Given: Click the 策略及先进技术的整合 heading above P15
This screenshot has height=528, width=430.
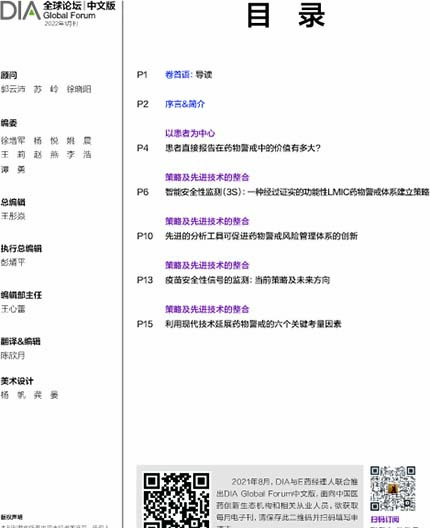Looking at the screenshot, I should point(207,309).
